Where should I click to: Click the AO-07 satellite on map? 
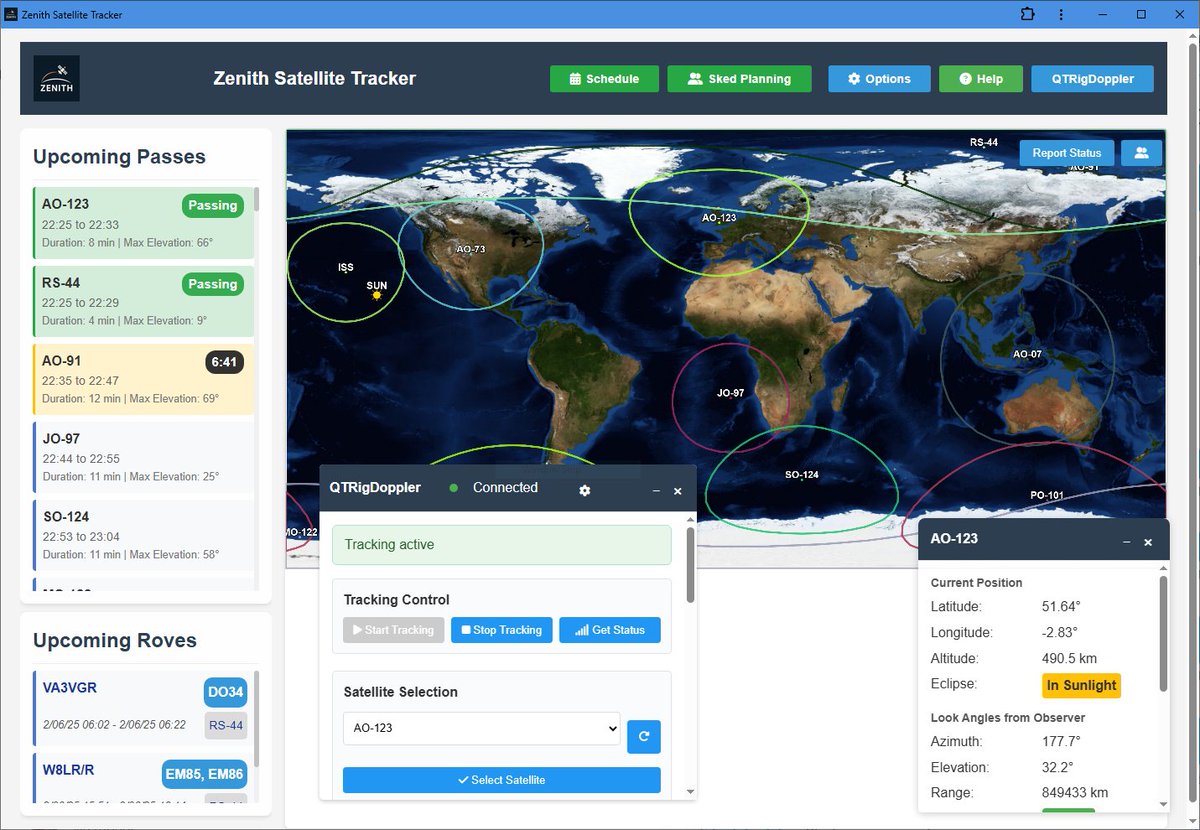pyautogui.click(x=1027, y=354)
